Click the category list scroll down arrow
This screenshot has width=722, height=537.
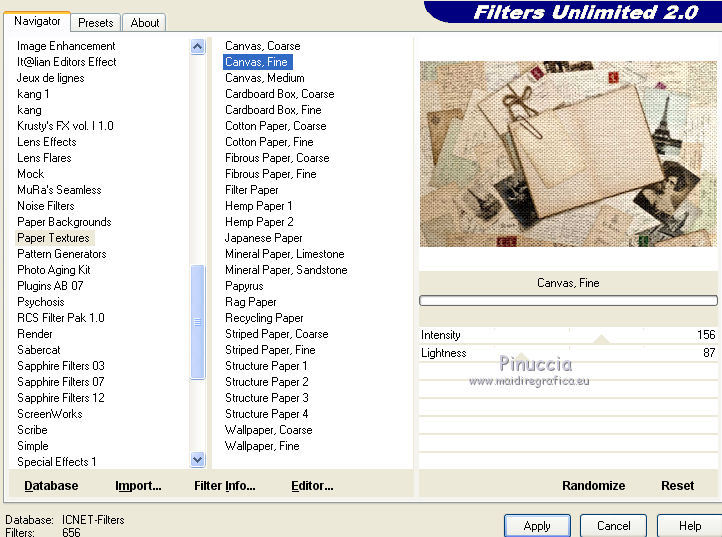pyautogui.click(x=198, y=460)
